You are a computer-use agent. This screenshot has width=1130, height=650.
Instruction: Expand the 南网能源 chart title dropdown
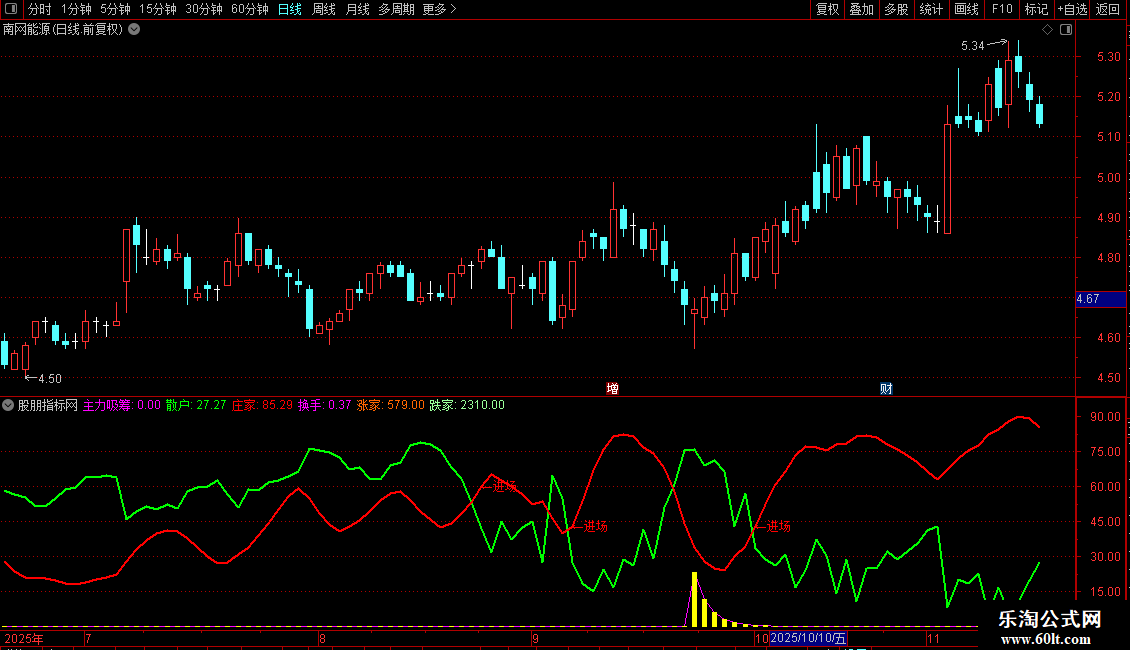point(134,30)
